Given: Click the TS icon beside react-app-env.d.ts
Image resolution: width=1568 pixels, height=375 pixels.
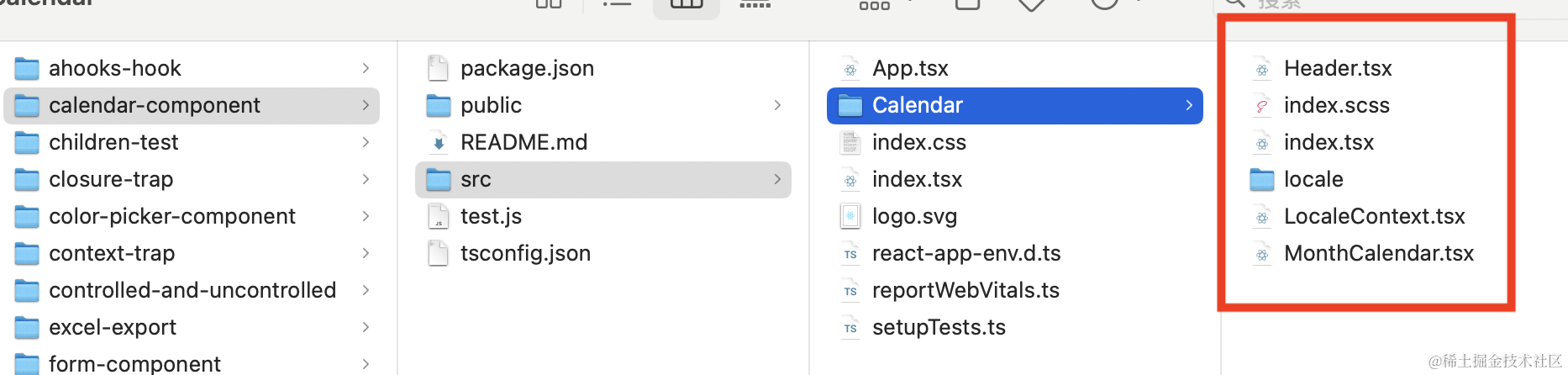Looking at the screenshot, I should 850,254.
